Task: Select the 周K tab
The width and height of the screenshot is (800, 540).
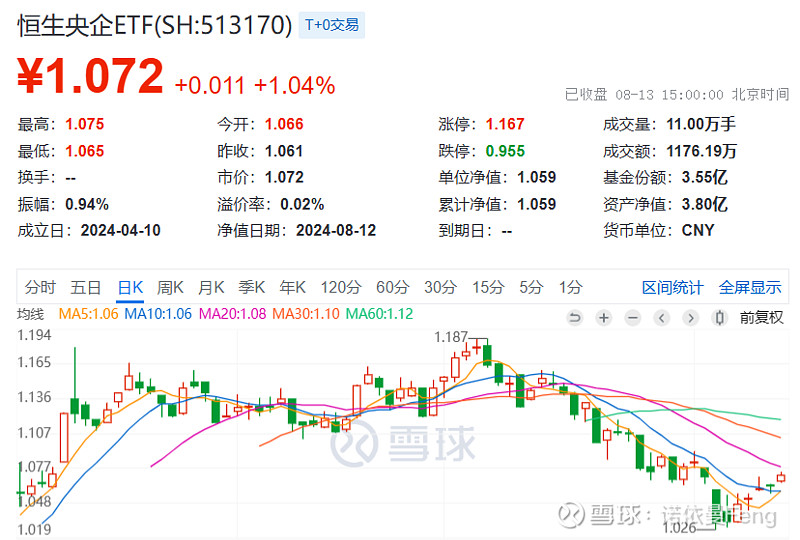Action: coord(170,287)
